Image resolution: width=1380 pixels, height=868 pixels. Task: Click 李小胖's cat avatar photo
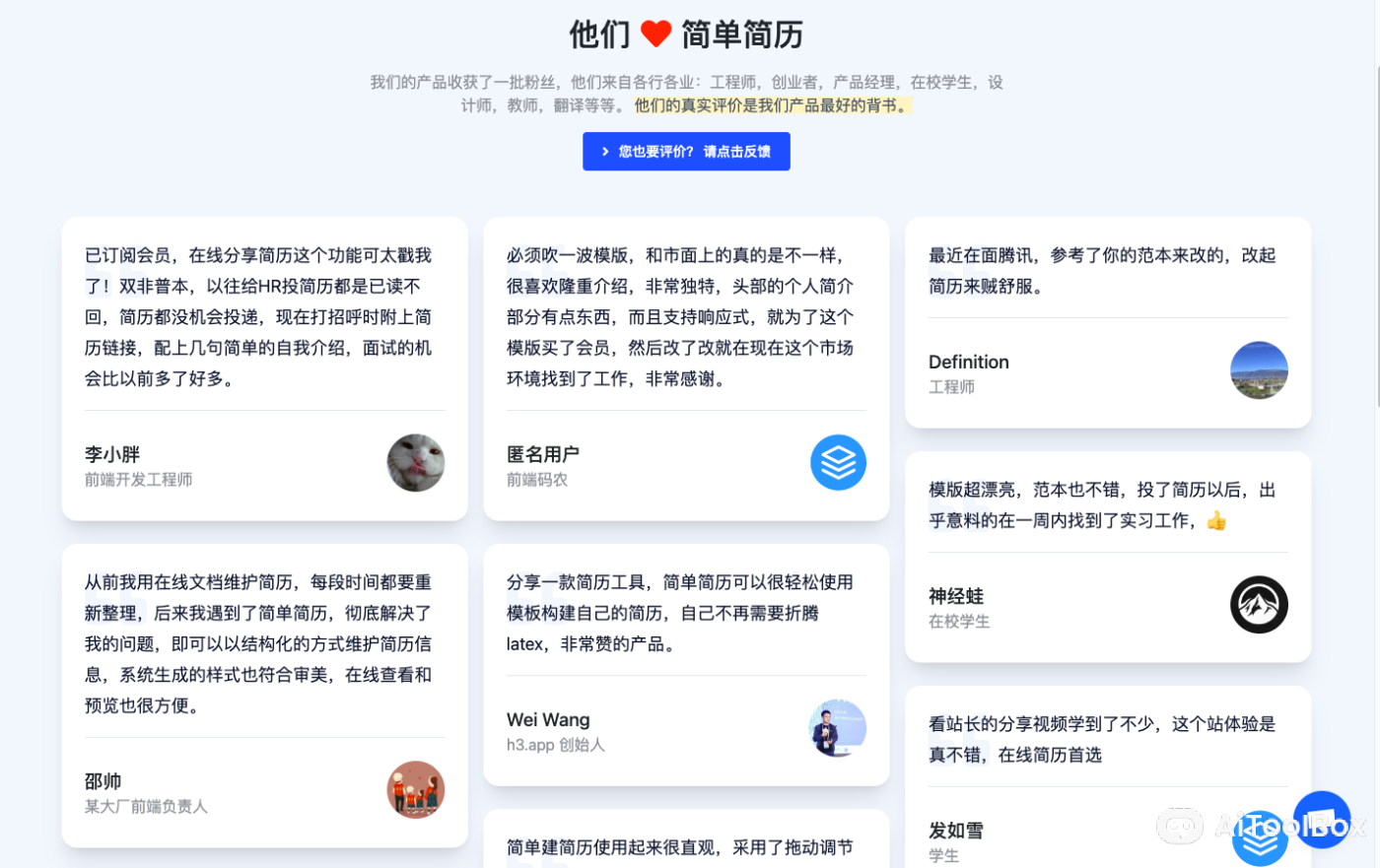(415, 463)
